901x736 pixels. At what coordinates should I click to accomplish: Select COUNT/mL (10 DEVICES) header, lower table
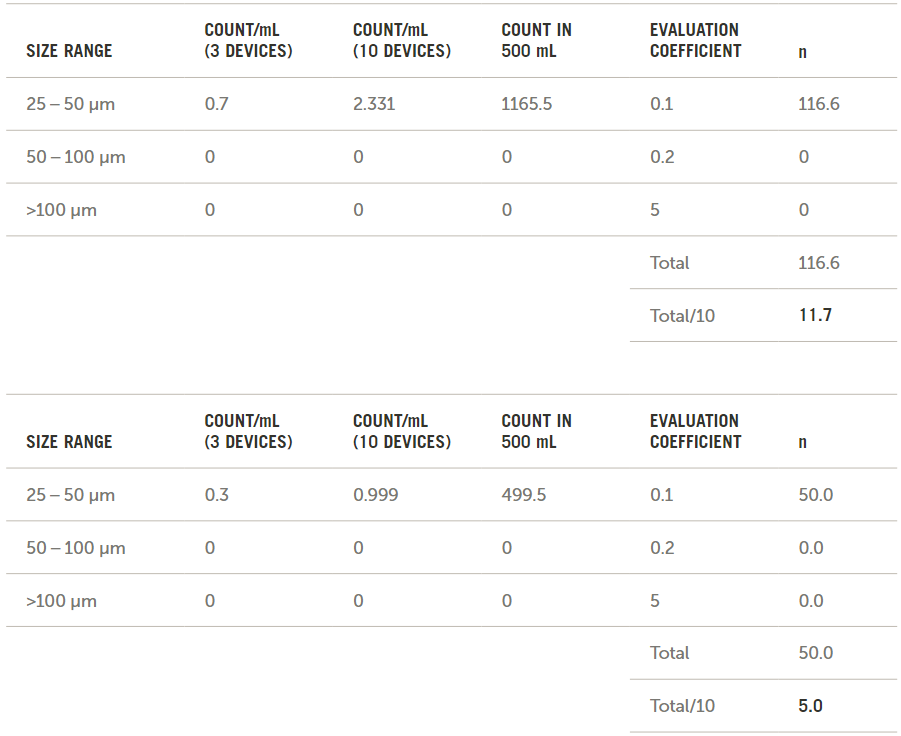pos(401,431)
